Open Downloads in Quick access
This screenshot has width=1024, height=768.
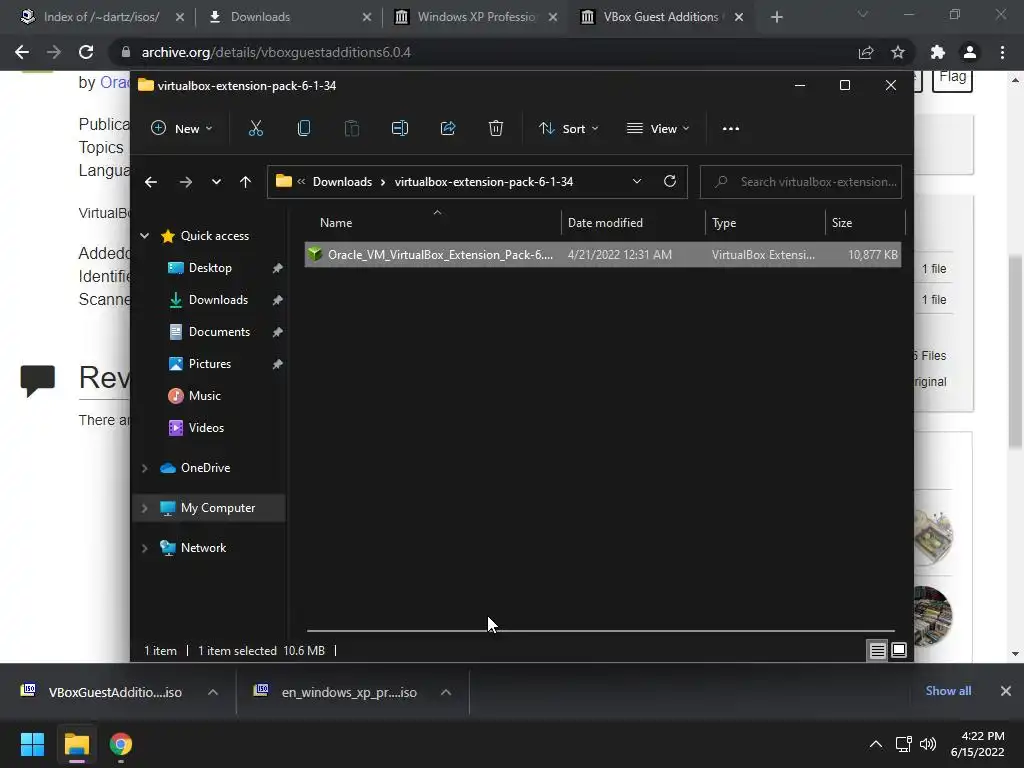(x=218, y=300)
